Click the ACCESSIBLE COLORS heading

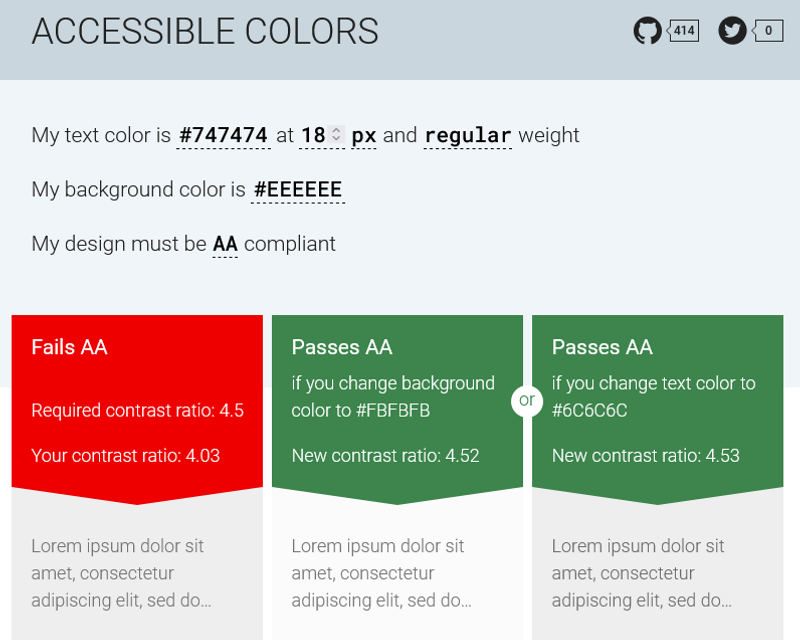205,32
